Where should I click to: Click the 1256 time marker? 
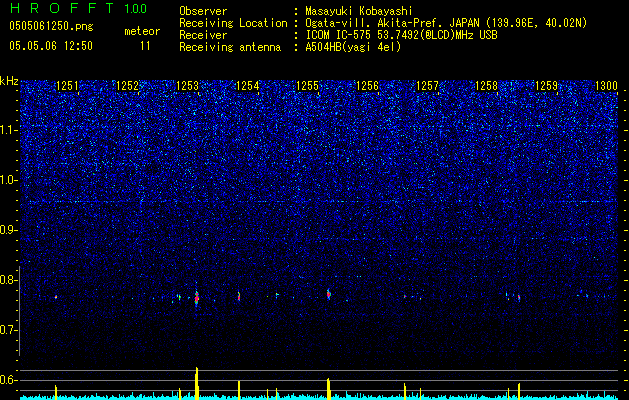coord(367,86)
